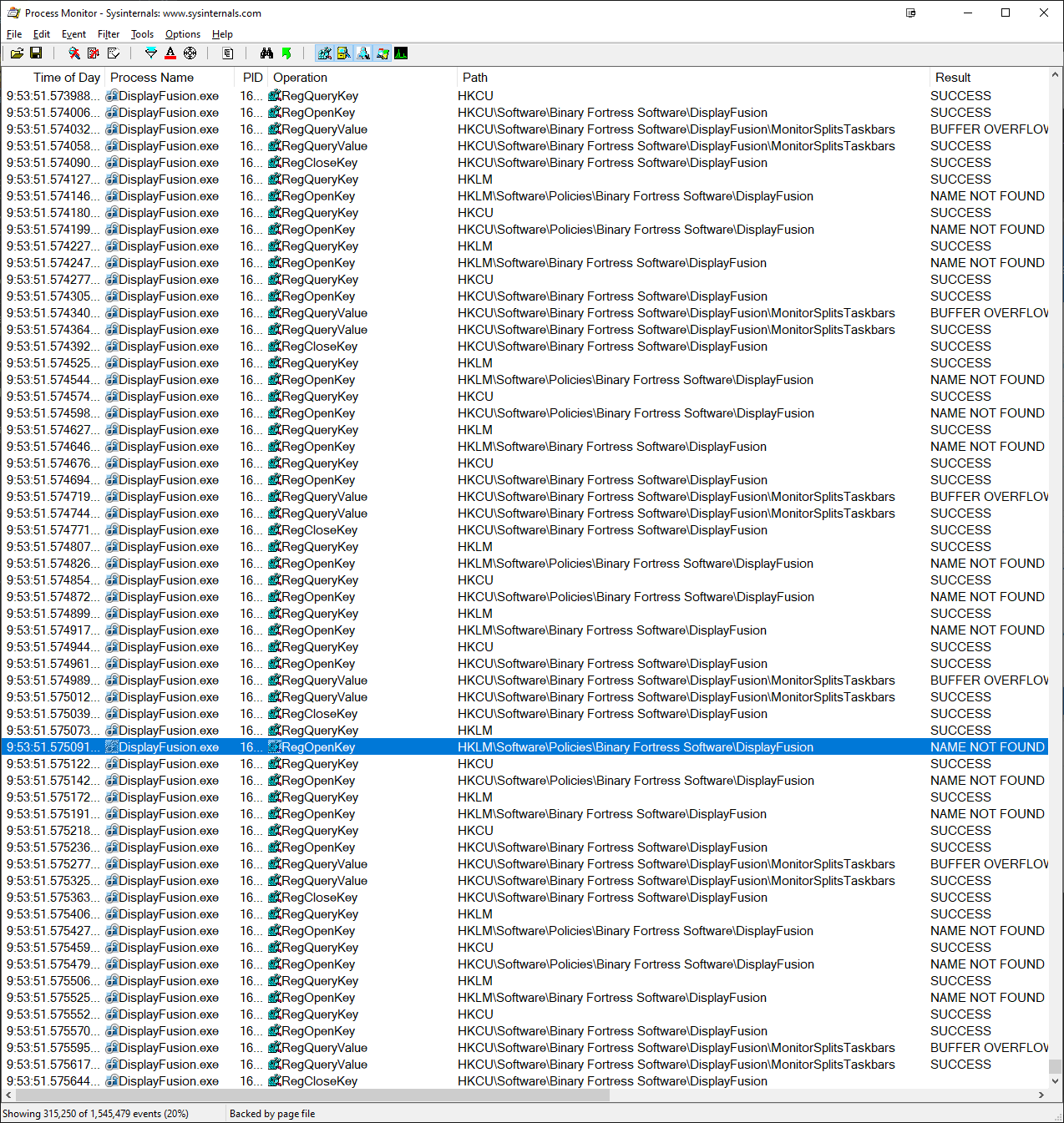Toggle Autoscroll in the toolbar
Image resolution: width=1064 pixels, height=1123 pixels.
[x=94, y=53]
